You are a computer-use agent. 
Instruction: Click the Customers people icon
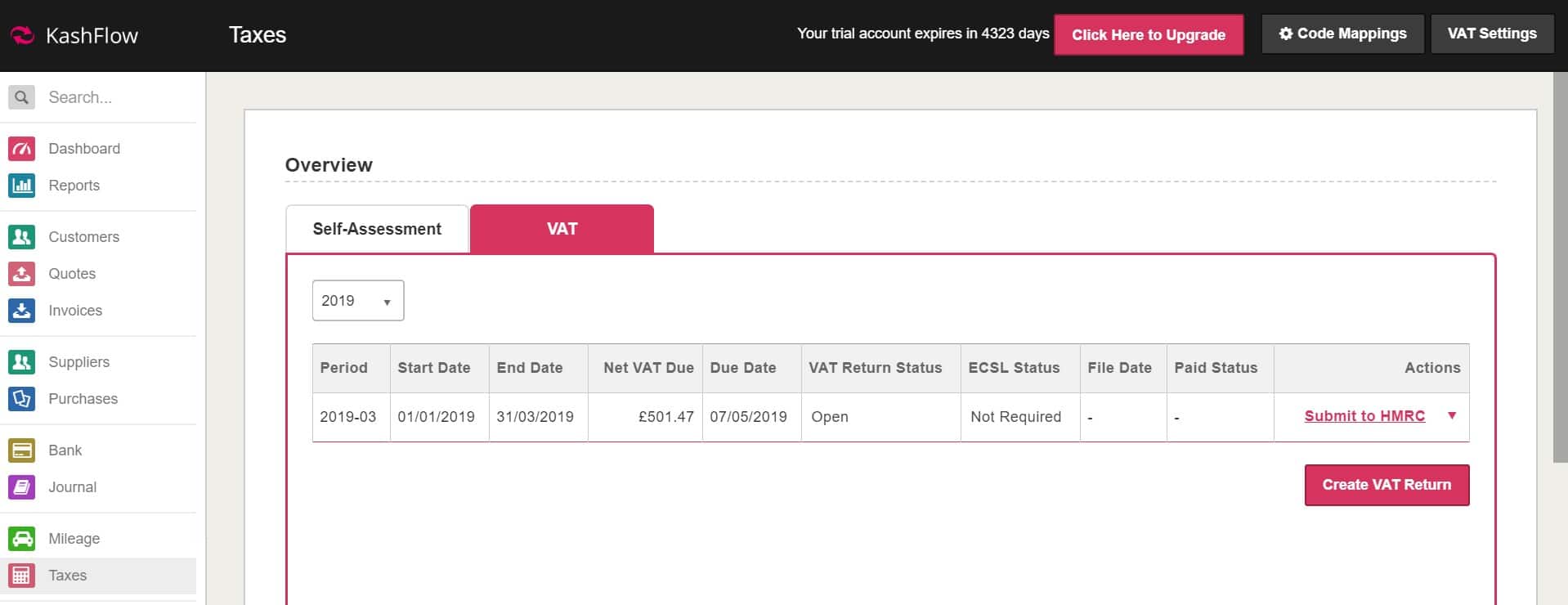22,237
